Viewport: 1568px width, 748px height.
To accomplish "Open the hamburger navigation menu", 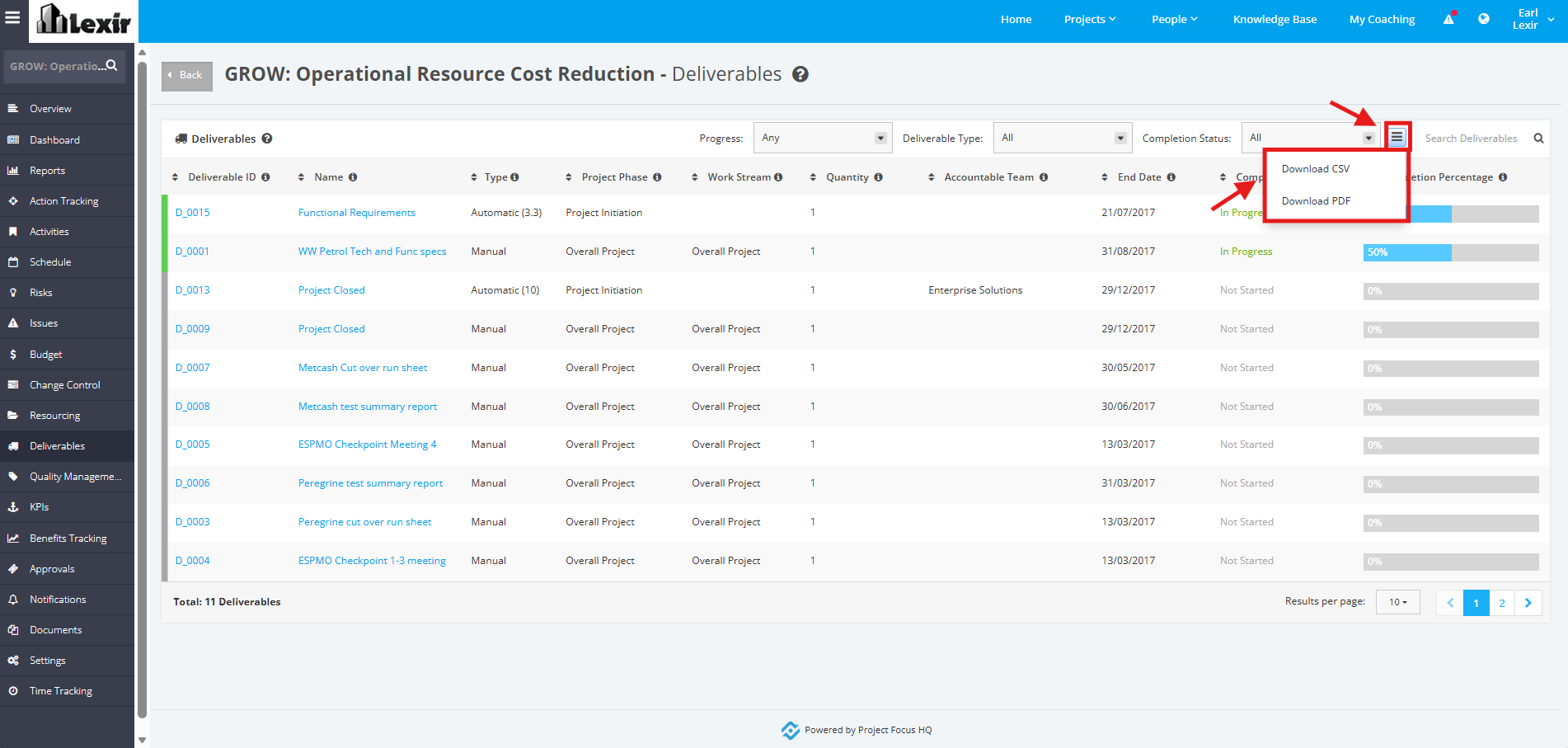I will pos(12,17).
